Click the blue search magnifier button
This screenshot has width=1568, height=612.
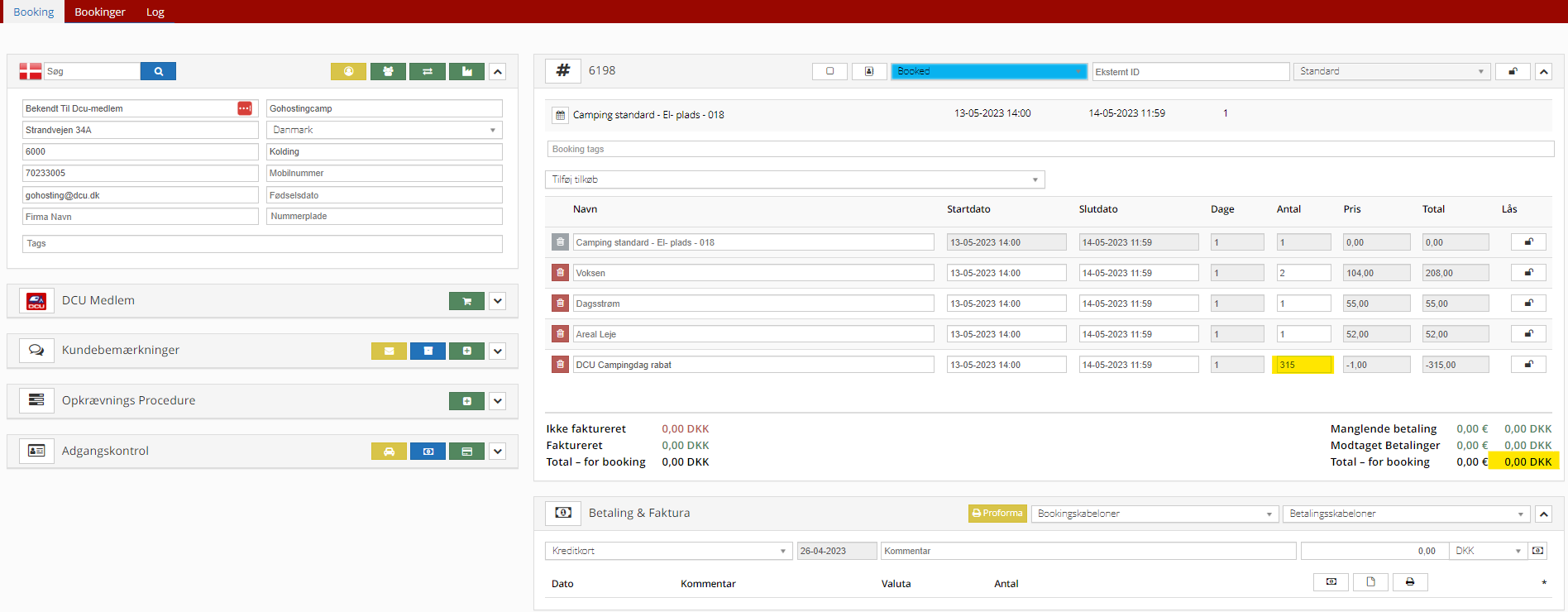click(x=158, y=72)
